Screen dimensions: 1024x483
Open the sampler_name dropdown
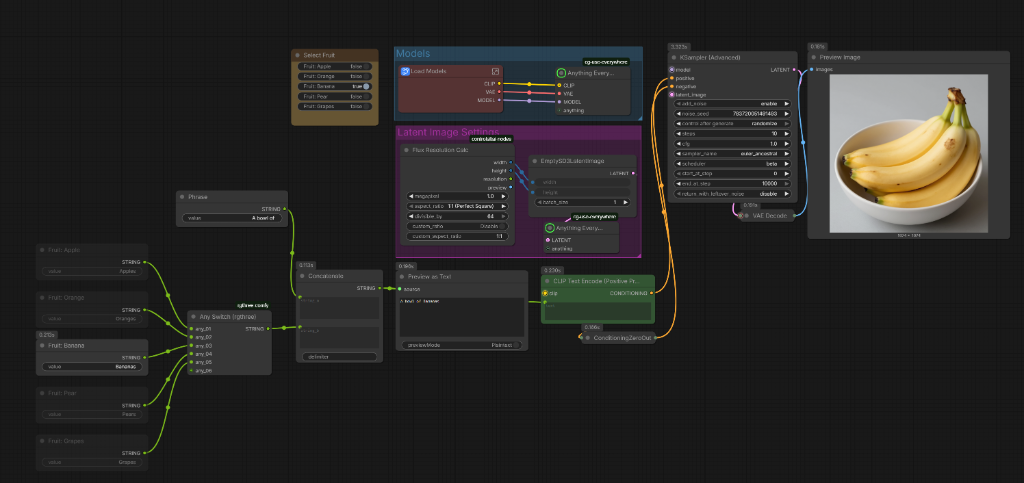(x=733, y=153)
